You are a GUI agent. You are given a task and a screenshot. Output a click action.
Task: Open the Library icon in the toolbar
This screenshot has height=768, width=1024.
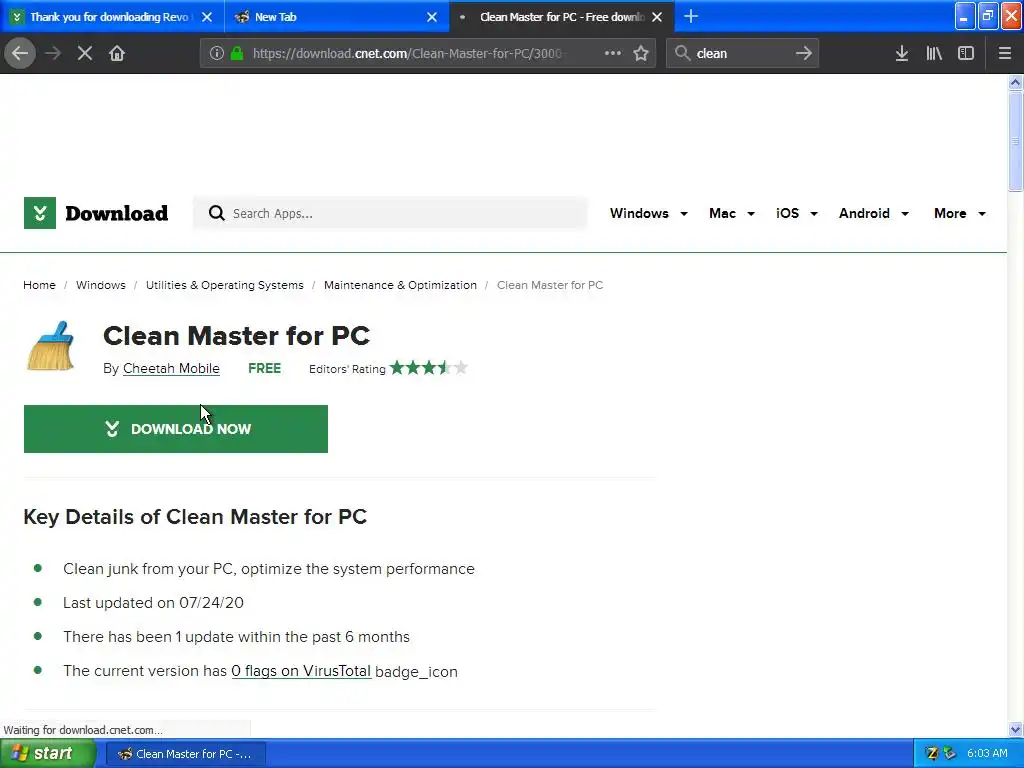[x=934, y=53]
